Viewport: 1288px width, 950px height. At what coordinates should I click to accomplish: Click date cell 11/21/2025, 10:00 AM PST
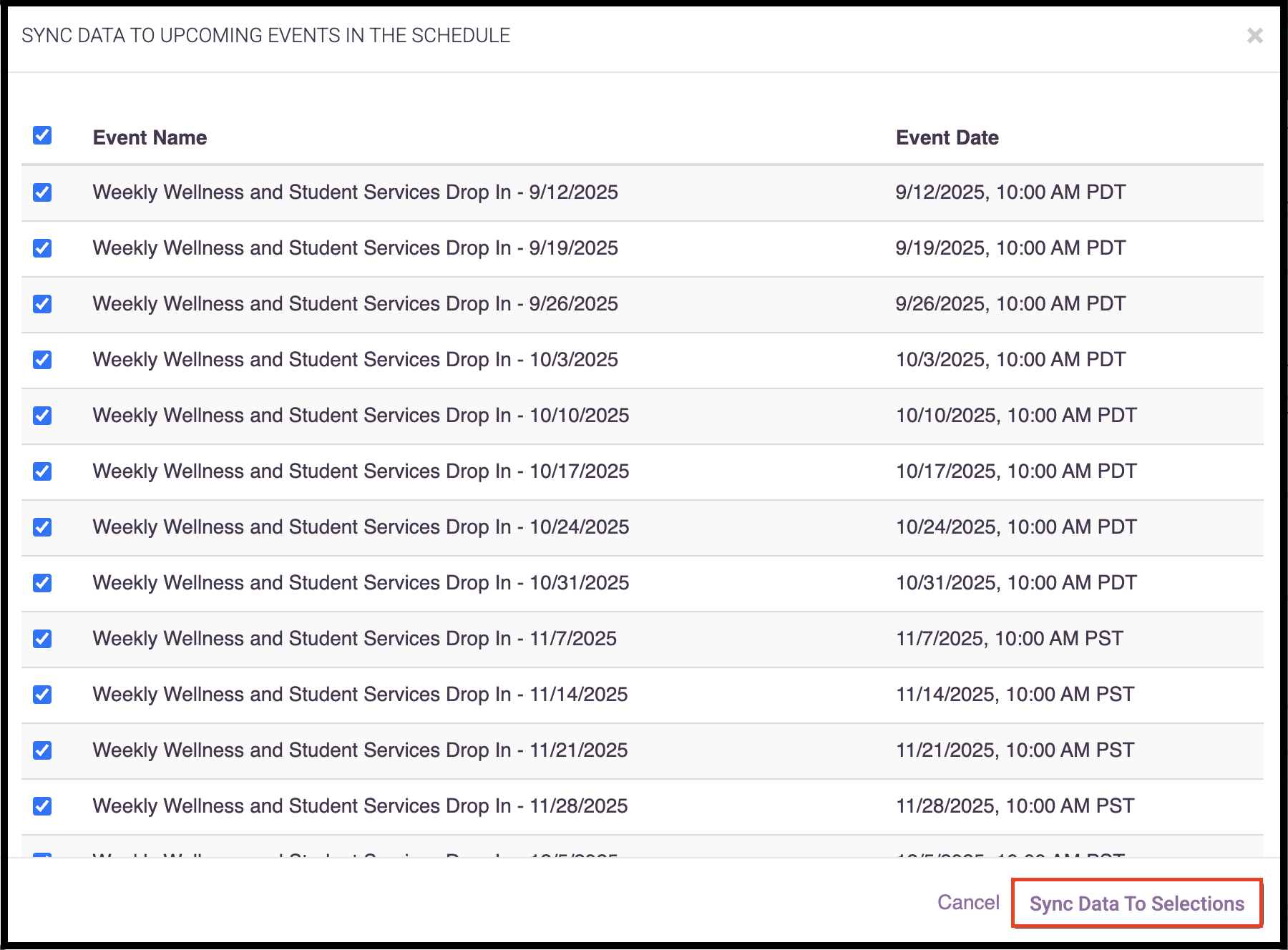coord(1015,750)
